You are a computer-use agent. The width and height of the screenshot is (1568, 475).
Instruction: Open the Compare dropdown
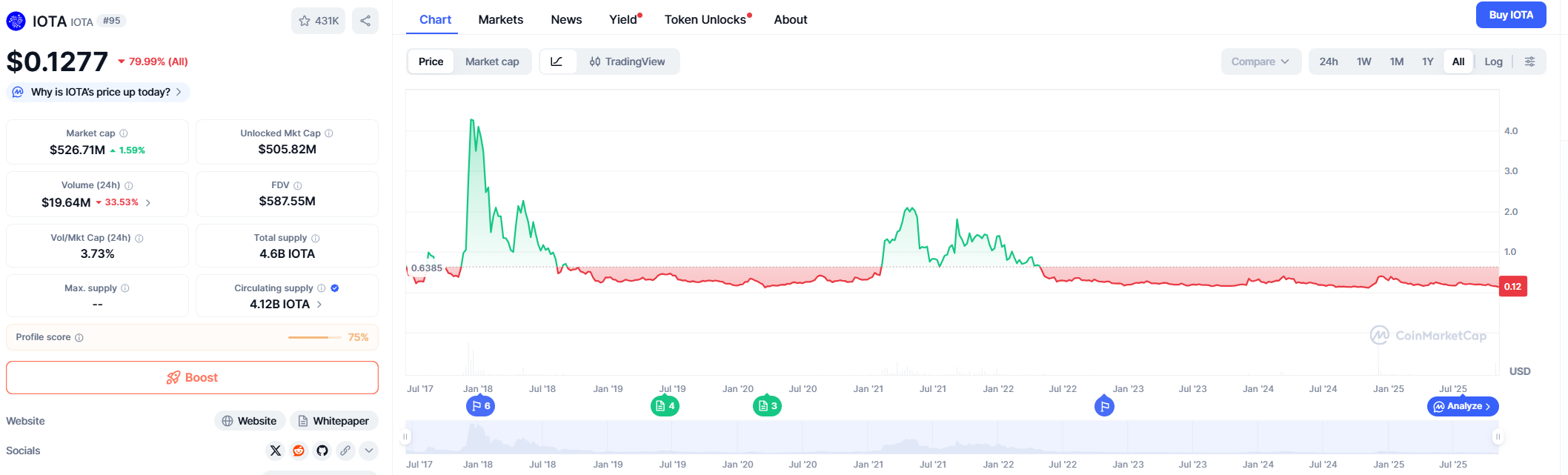coord(1260,62)
